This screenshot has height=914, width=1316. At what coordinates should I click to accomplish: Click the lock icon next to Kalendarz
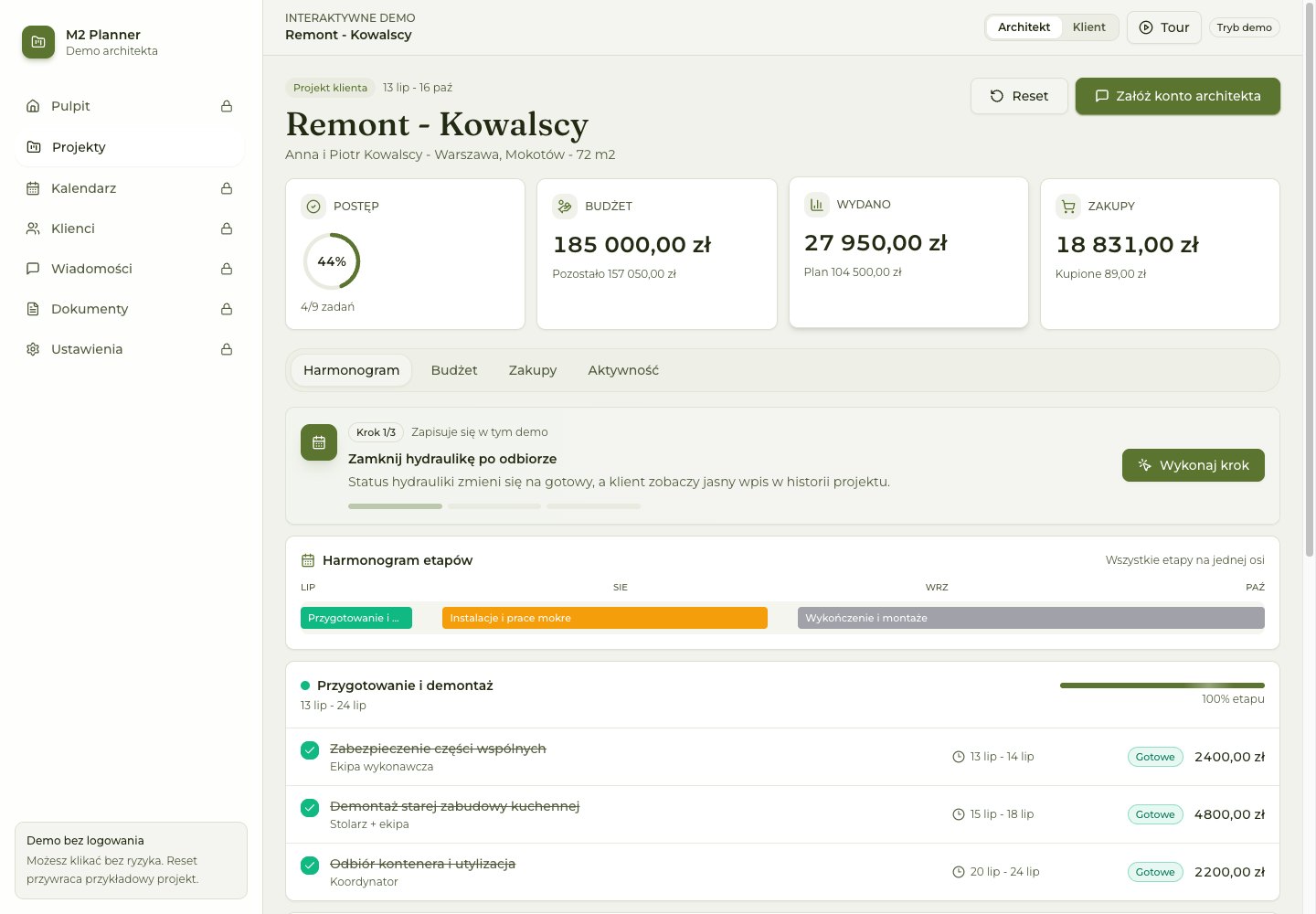coord(227,188)
